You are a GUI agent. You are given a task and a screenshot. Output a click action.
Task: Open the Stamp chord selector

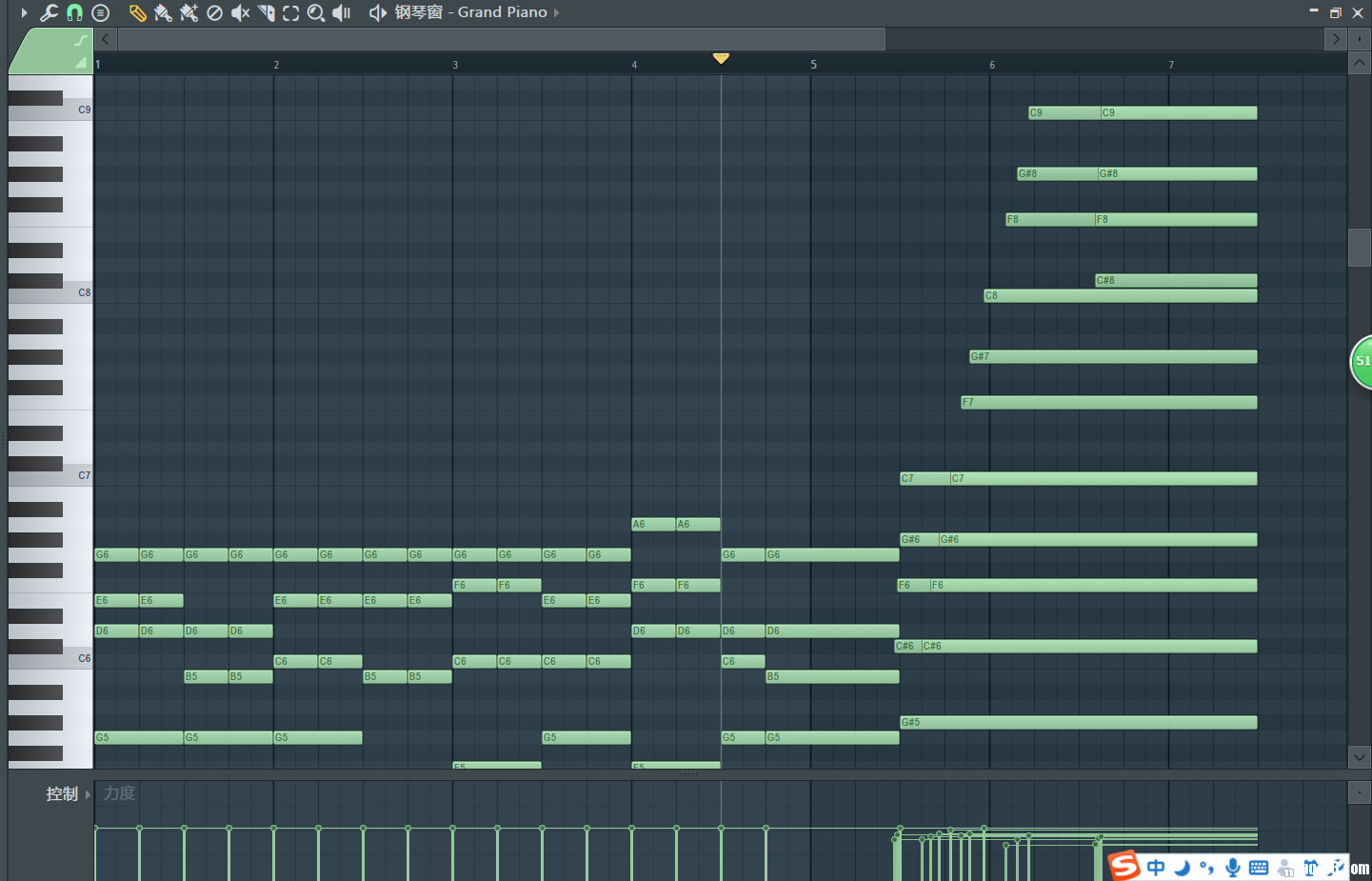(x=100, y=12)
